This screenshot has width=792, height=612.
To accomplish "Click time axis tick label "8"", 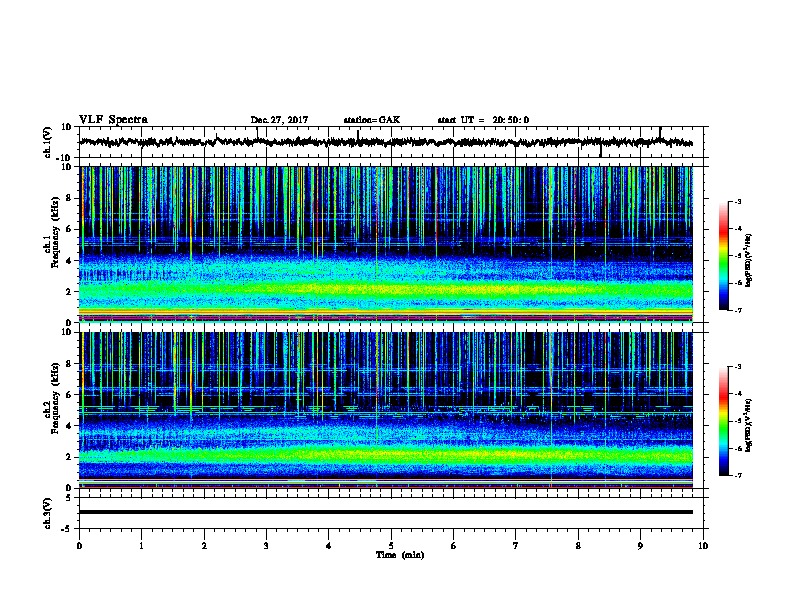I will [x=578, y=546].
